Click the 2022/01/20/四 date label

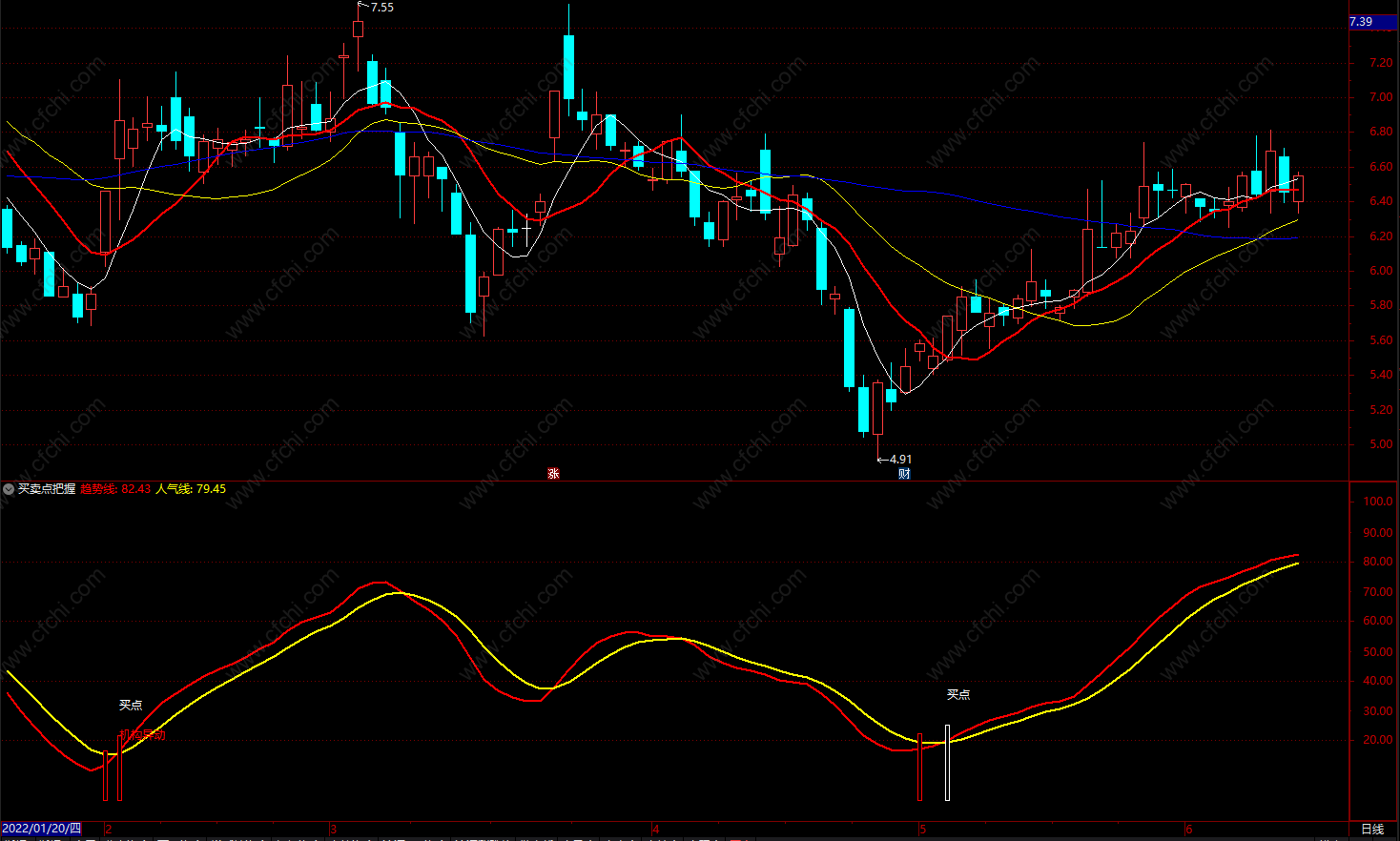[x=41, y=829]
